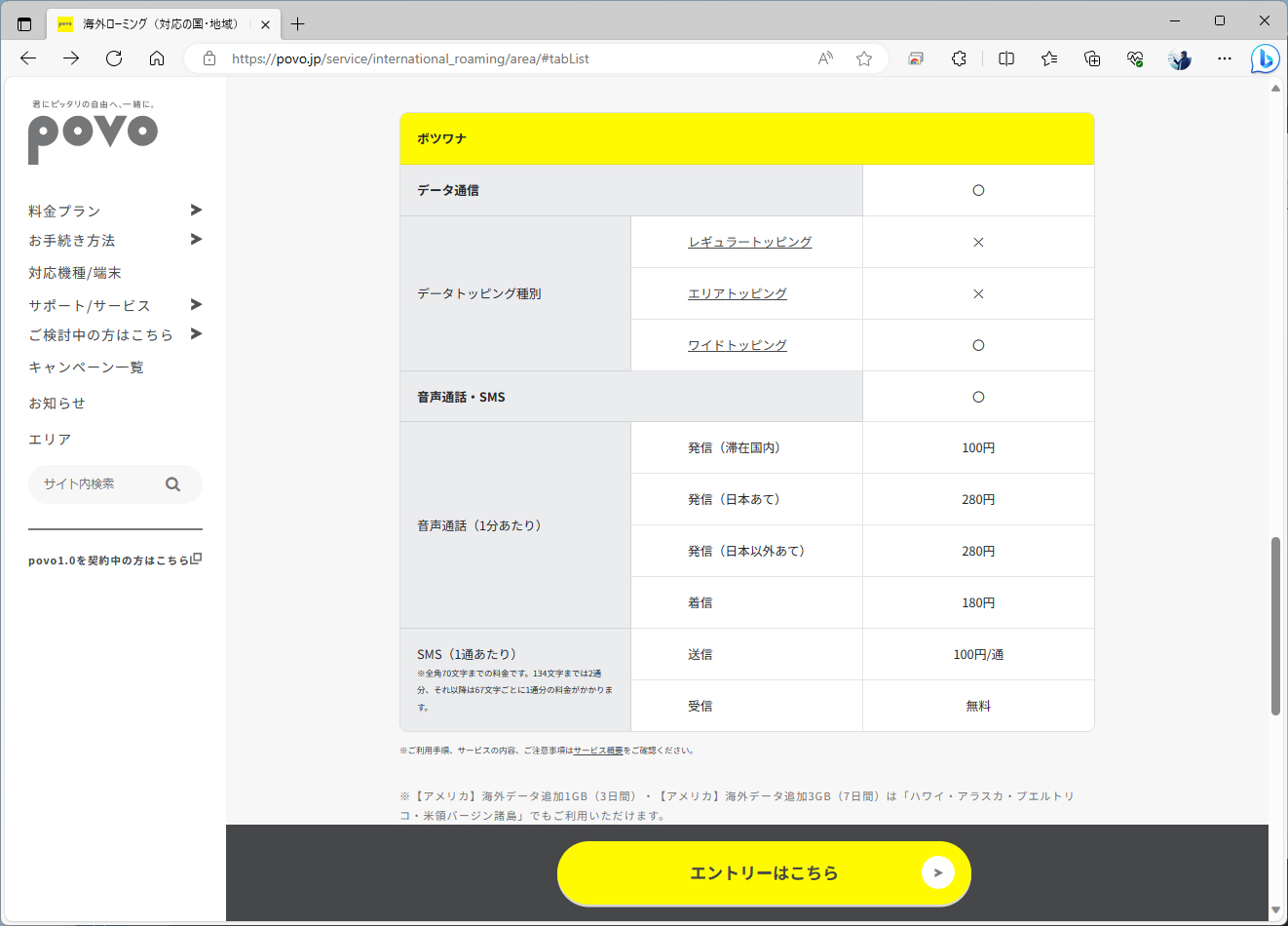
Task: Open 対応機種/端末 in the sidebar
Action: pos(75,273)
